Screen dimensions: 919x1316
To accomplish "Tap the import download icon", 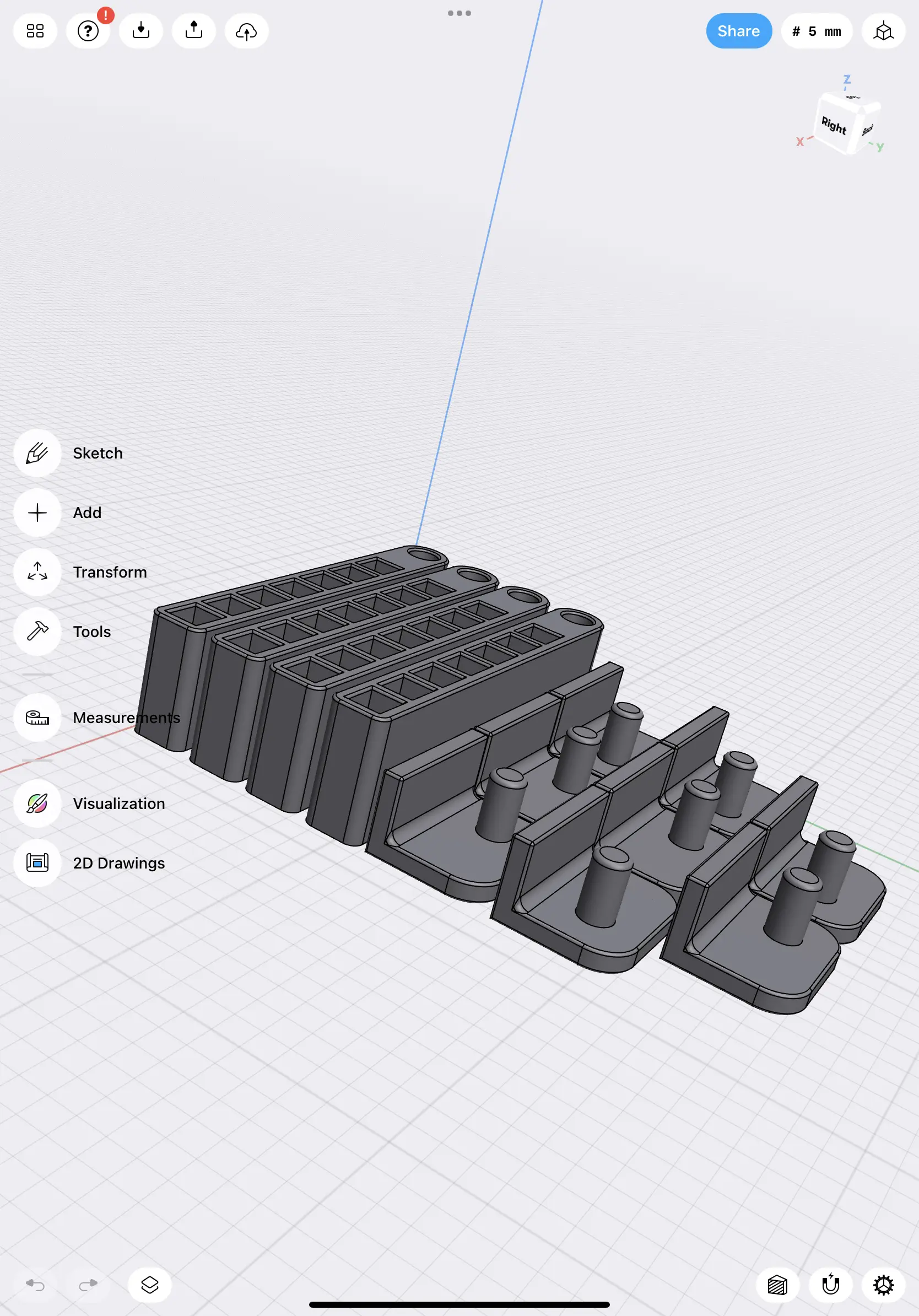I will [x=141, y=31].
